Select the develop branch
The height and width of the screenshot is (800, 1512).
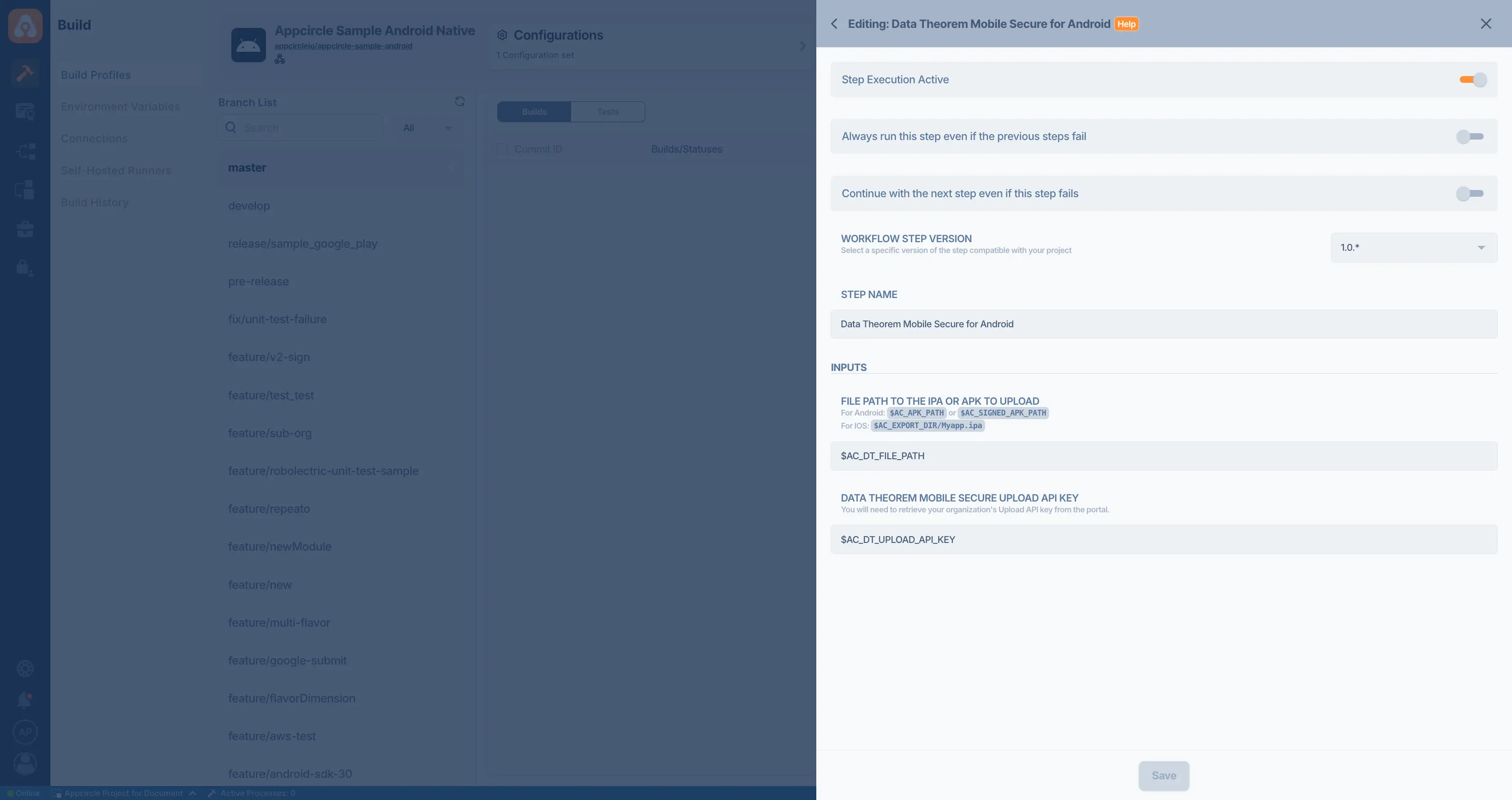point(249,206)
